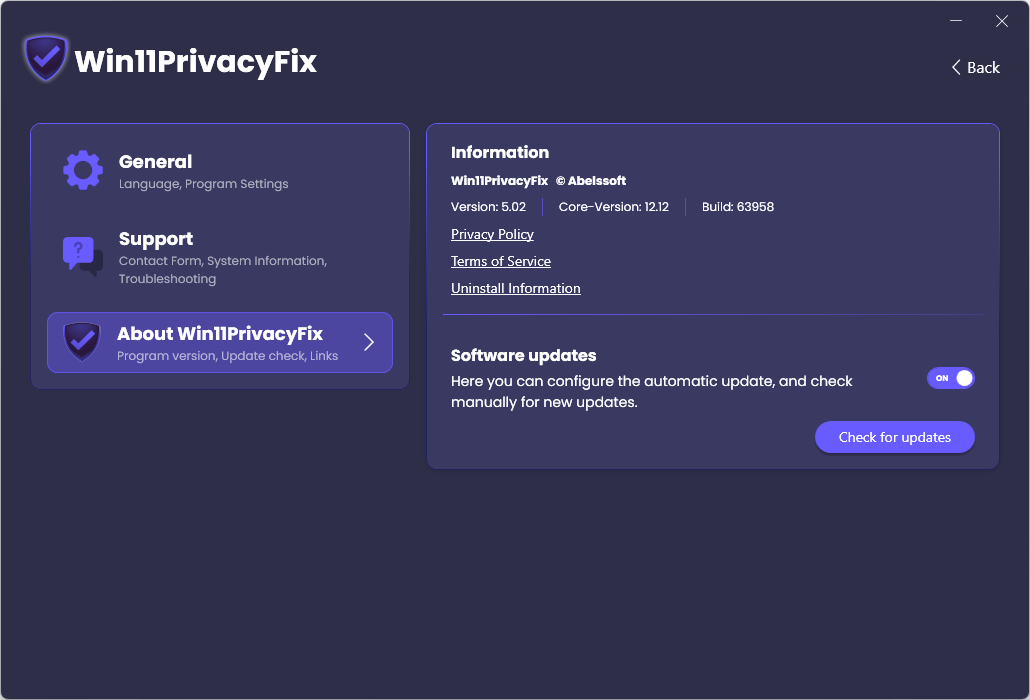Minimize the Win11PrivacyFix window

tap(956, 21)
